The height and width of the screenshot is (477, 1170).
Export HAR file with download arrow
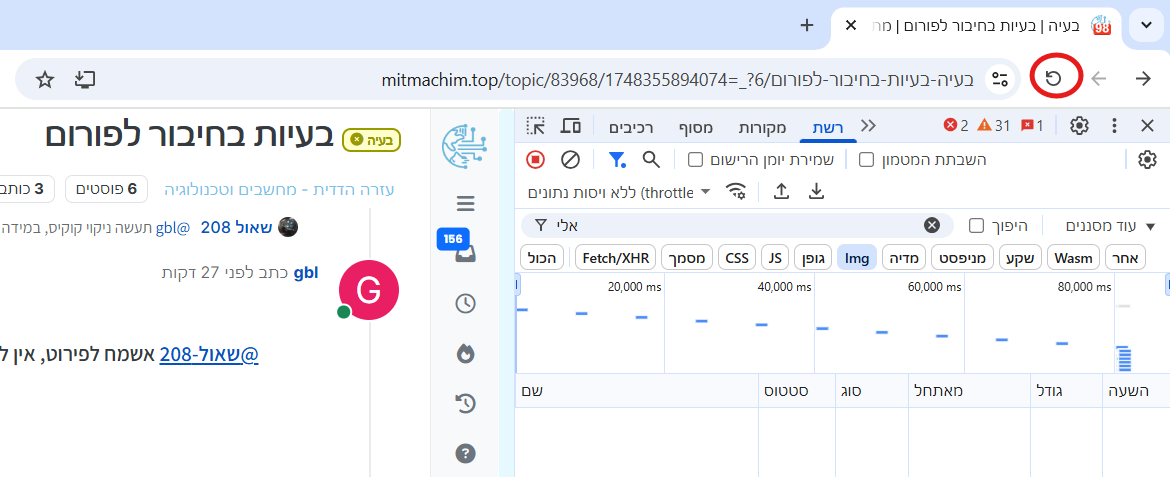coord(816,193)
